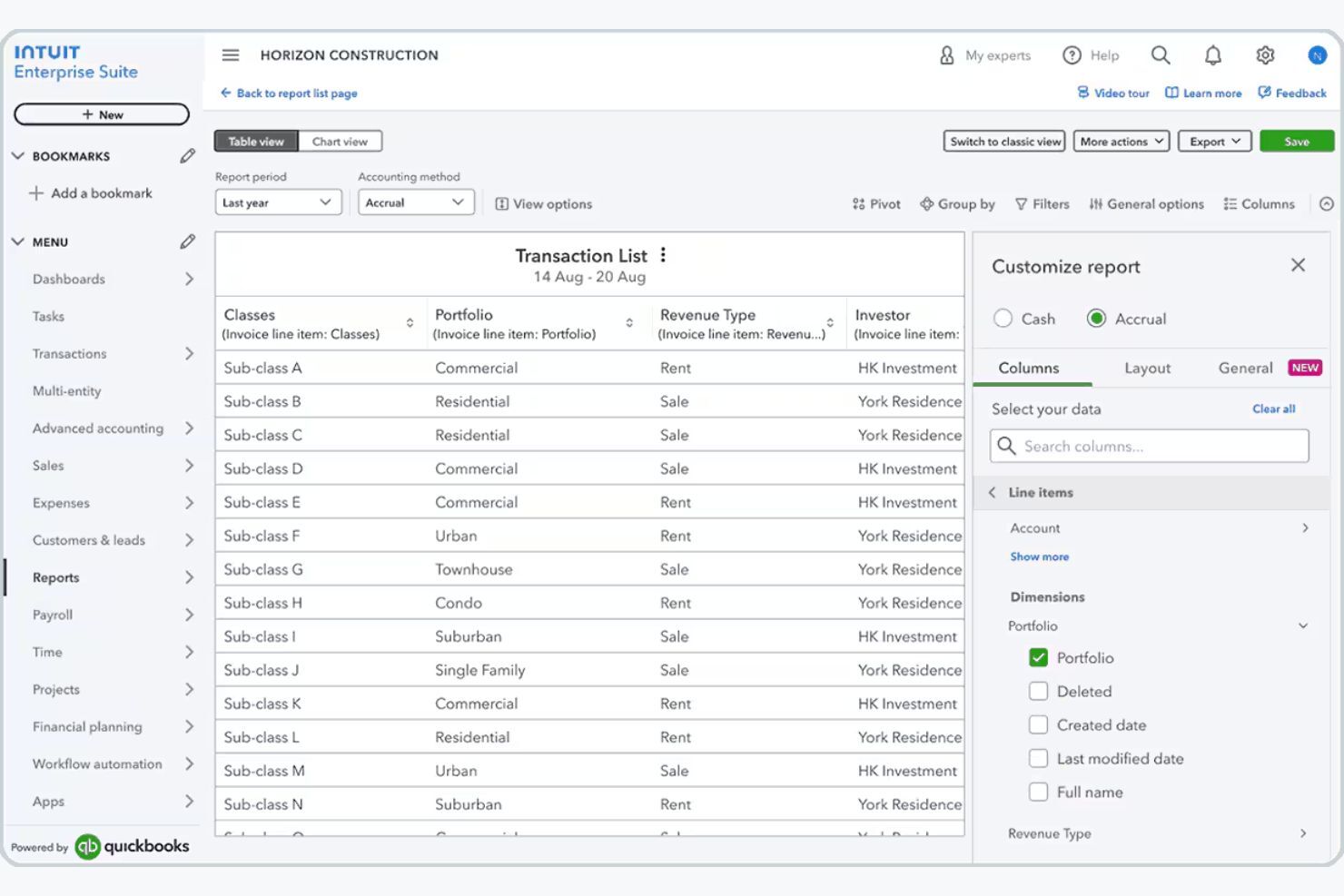Open the Report period dropdown
The image size is (1344, 896).
pyautogui.click(x=278, y=202)
